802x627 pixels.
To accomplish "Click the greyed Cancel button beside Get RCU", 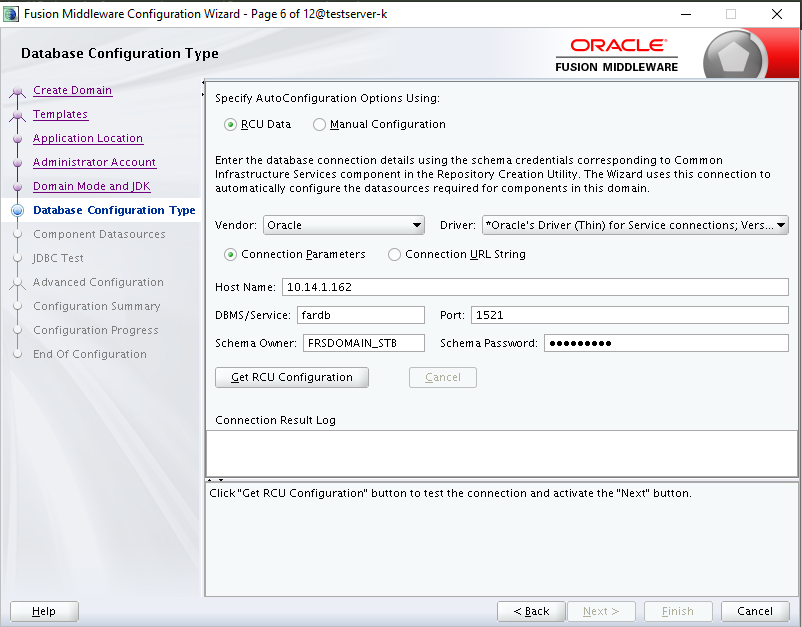I will 443,377.
